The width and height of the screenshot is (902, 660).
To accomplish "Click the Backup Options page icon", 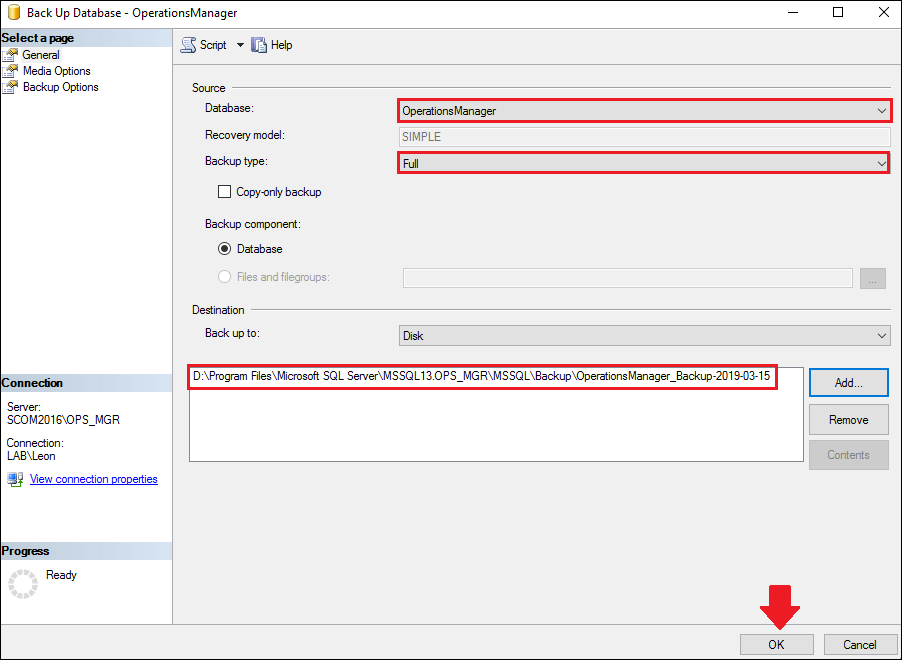I will click(x=10, y=87).
